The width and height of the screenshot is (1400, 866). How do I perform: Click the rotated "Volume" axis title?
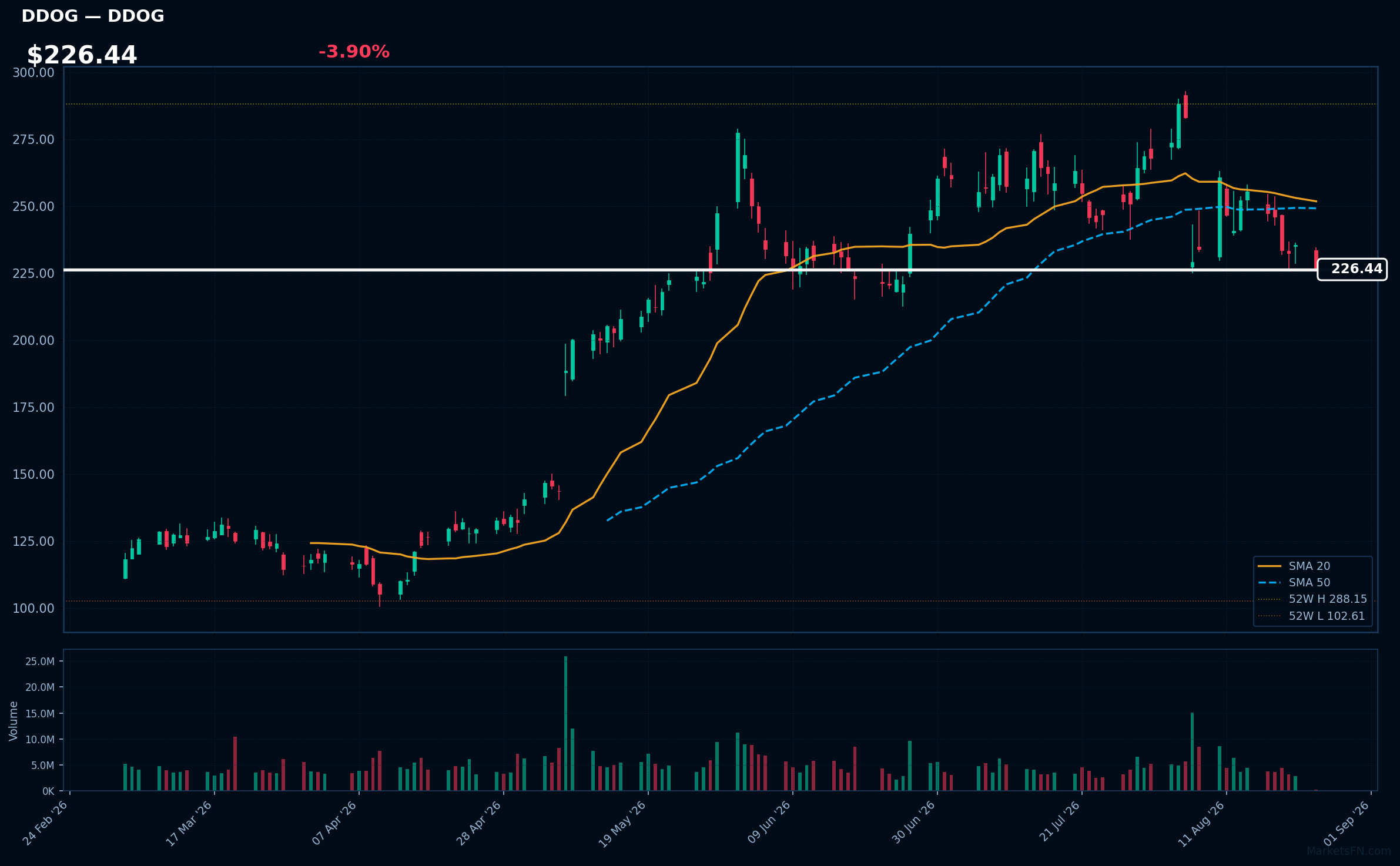coord(13,721)
